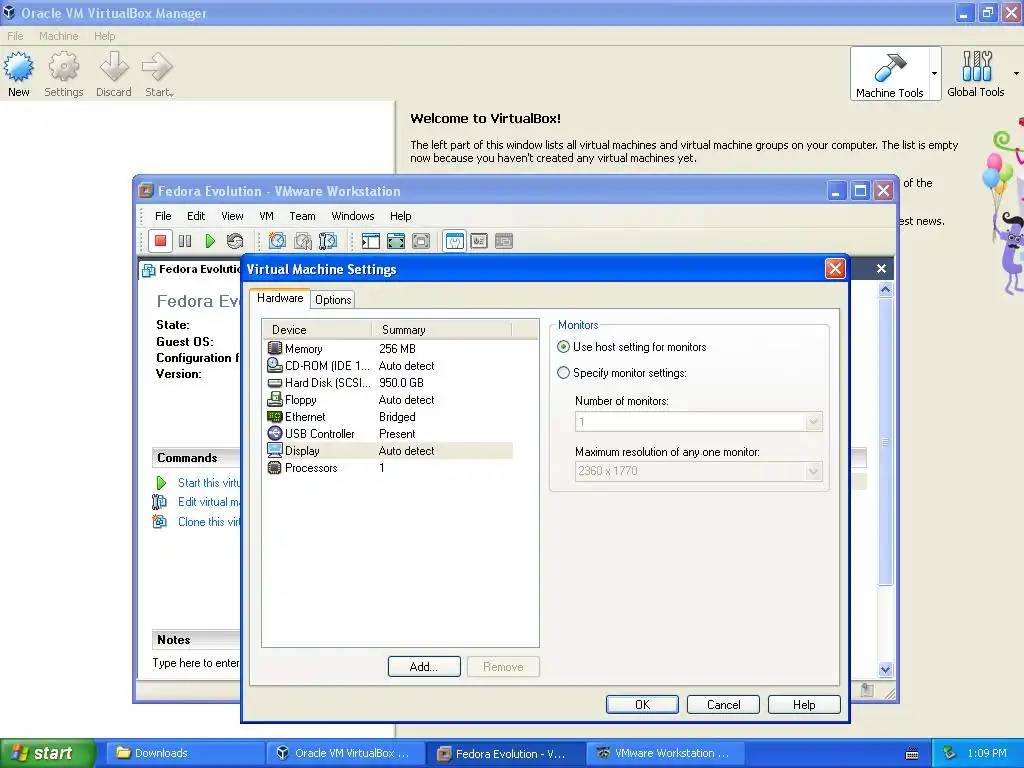Click the Quick Switch icon in VMware toolbar
Viewport: 1024px width, 768px height.
(421, 241)
